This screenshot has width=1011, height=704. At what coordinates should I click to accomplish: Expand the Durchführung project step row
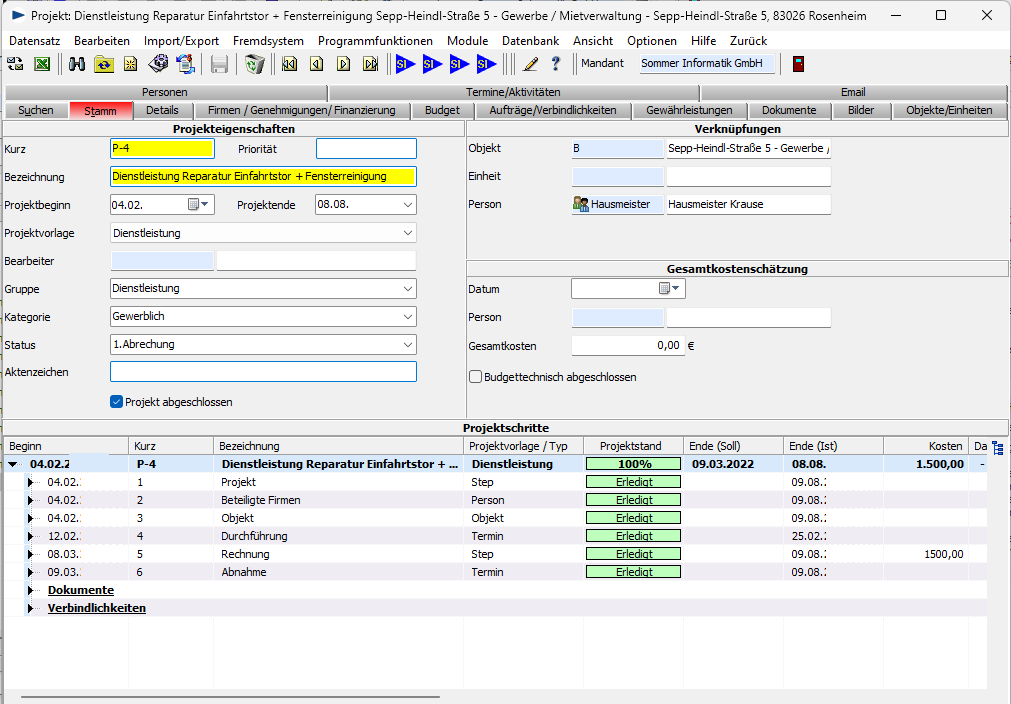point(31,536)
